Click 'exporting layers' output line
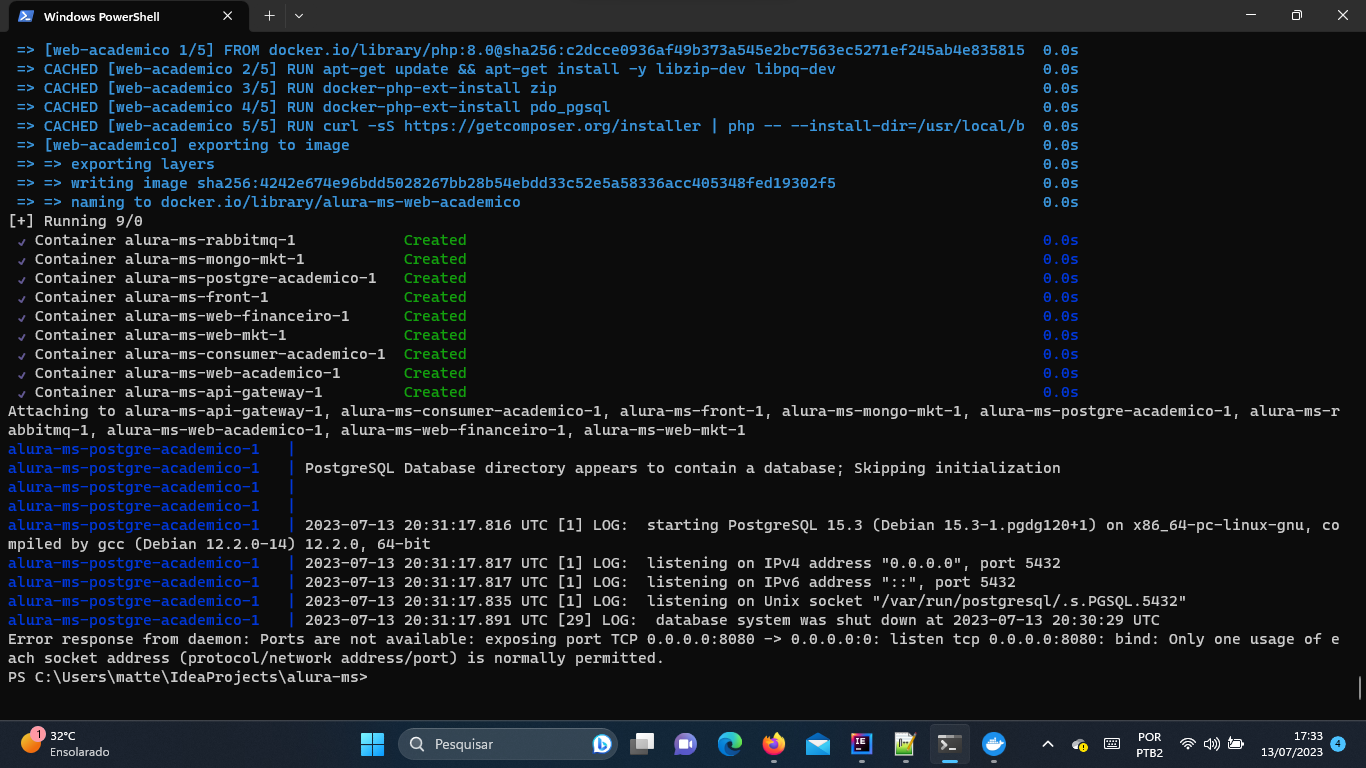1366x768 pixels. pyautogui.click(x=143, y=164)
